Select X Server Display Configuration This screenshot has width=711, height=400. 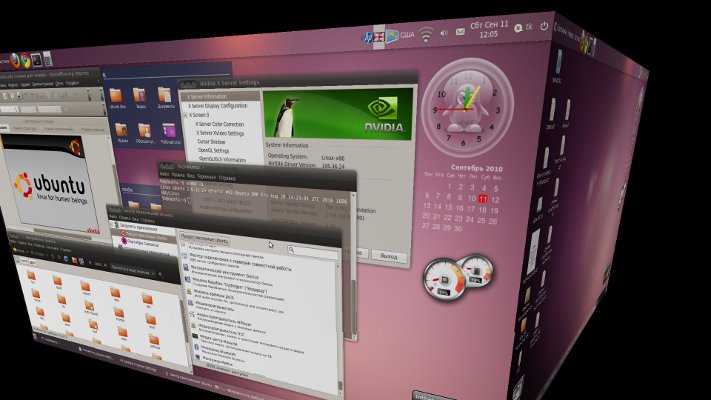point(218,106)
